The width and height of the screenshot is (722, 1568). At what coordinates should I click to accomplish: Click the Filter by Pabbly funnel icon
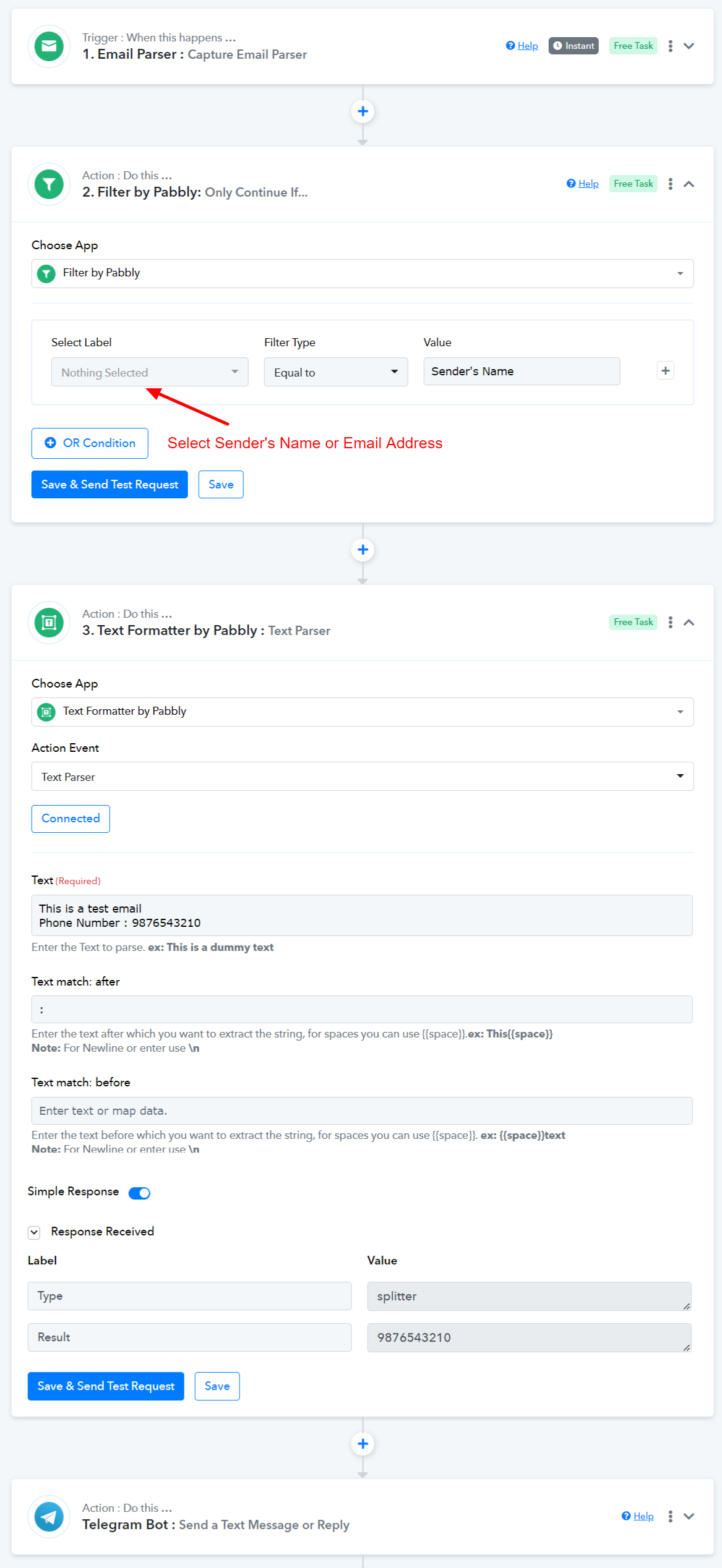(49, 184)
